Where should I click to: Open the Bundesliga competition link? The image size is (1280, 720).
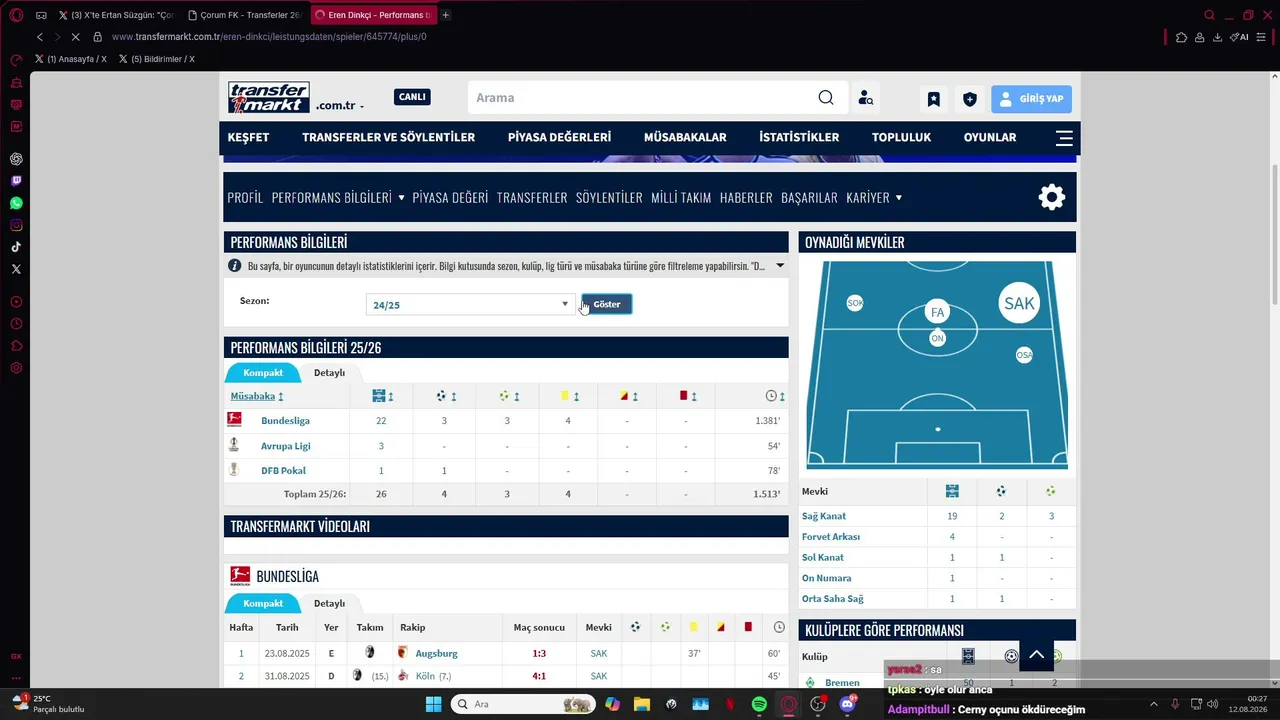tap(285, 421)
